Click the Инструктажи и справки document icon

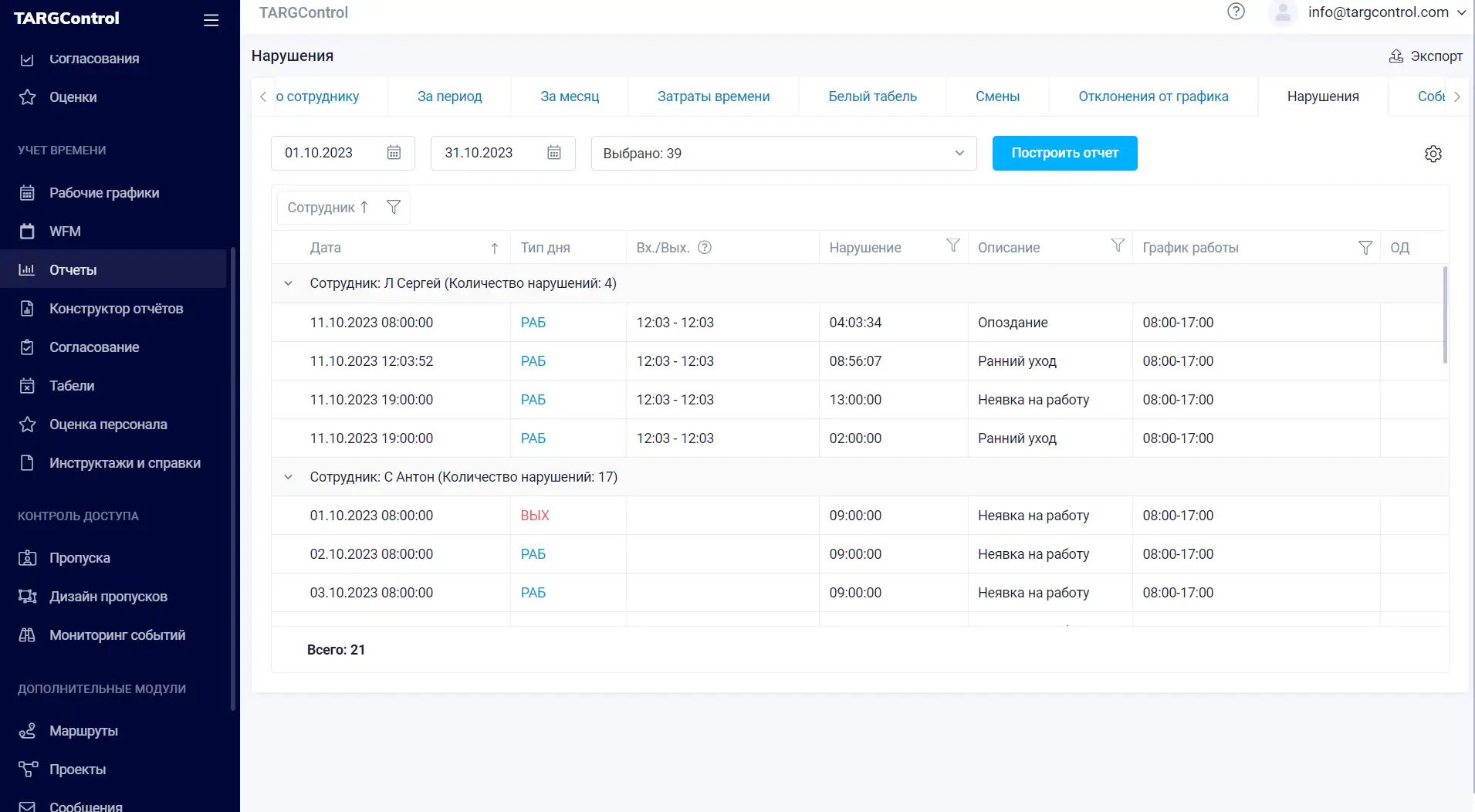tap(27, 463)
